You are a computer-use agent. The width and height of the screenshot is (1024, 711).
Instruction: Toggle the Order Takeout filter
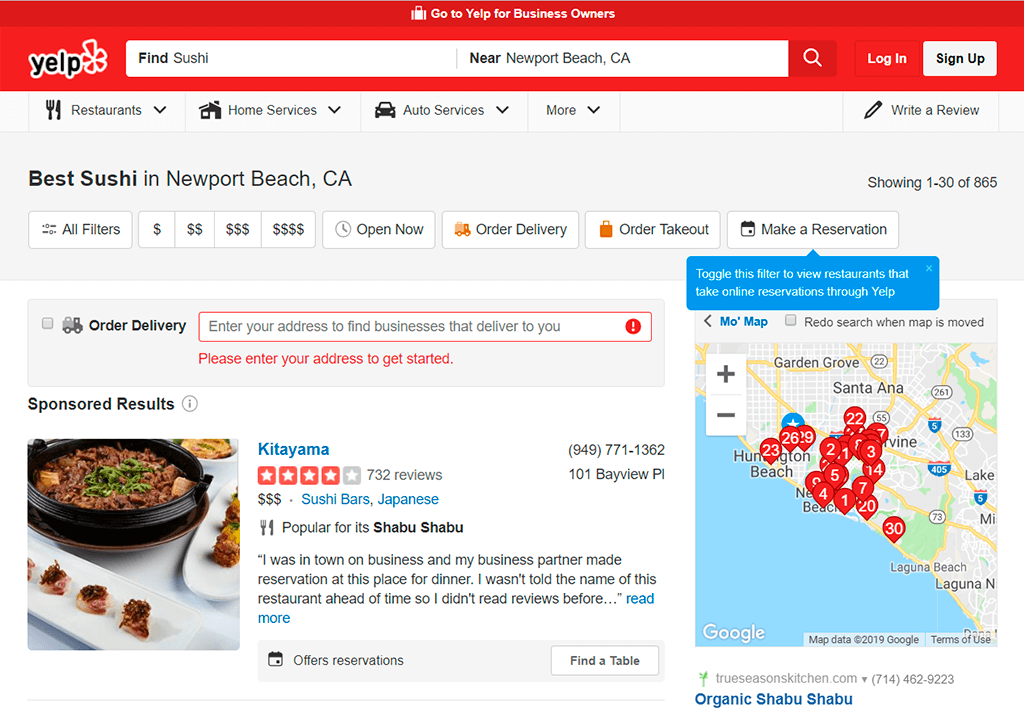point(652,230)
